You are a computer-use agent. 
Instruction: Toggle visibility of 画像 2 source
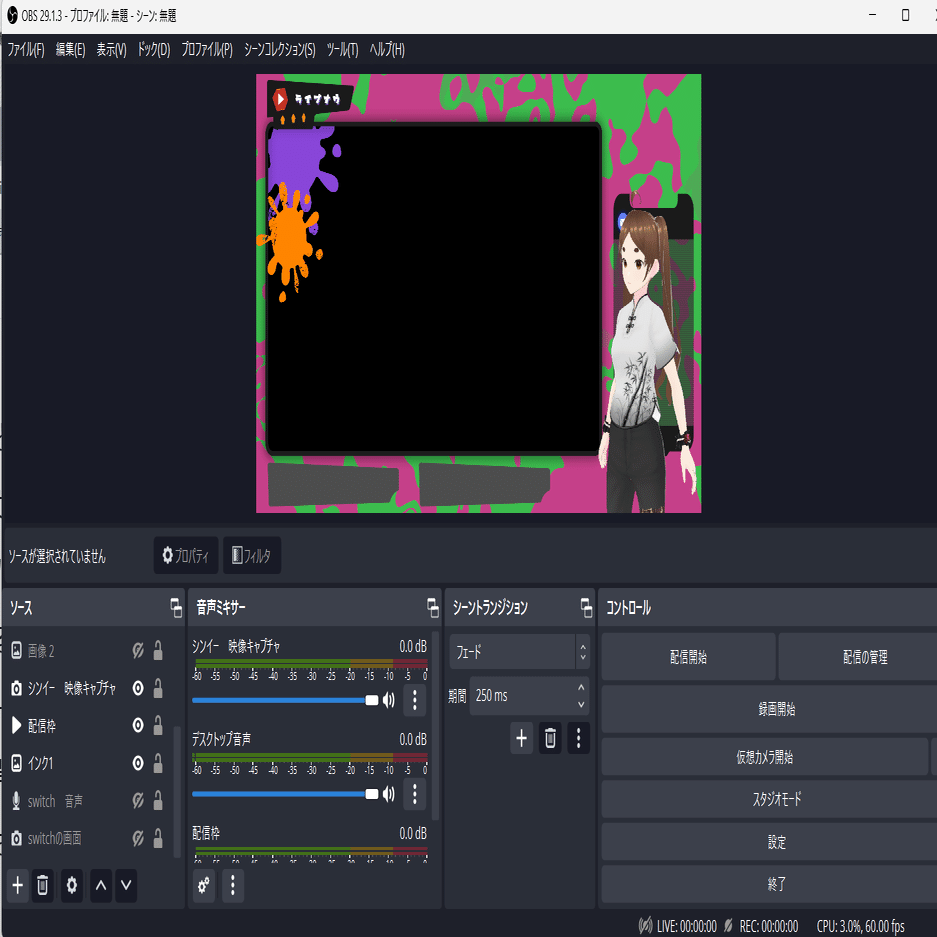coord(138,650)
